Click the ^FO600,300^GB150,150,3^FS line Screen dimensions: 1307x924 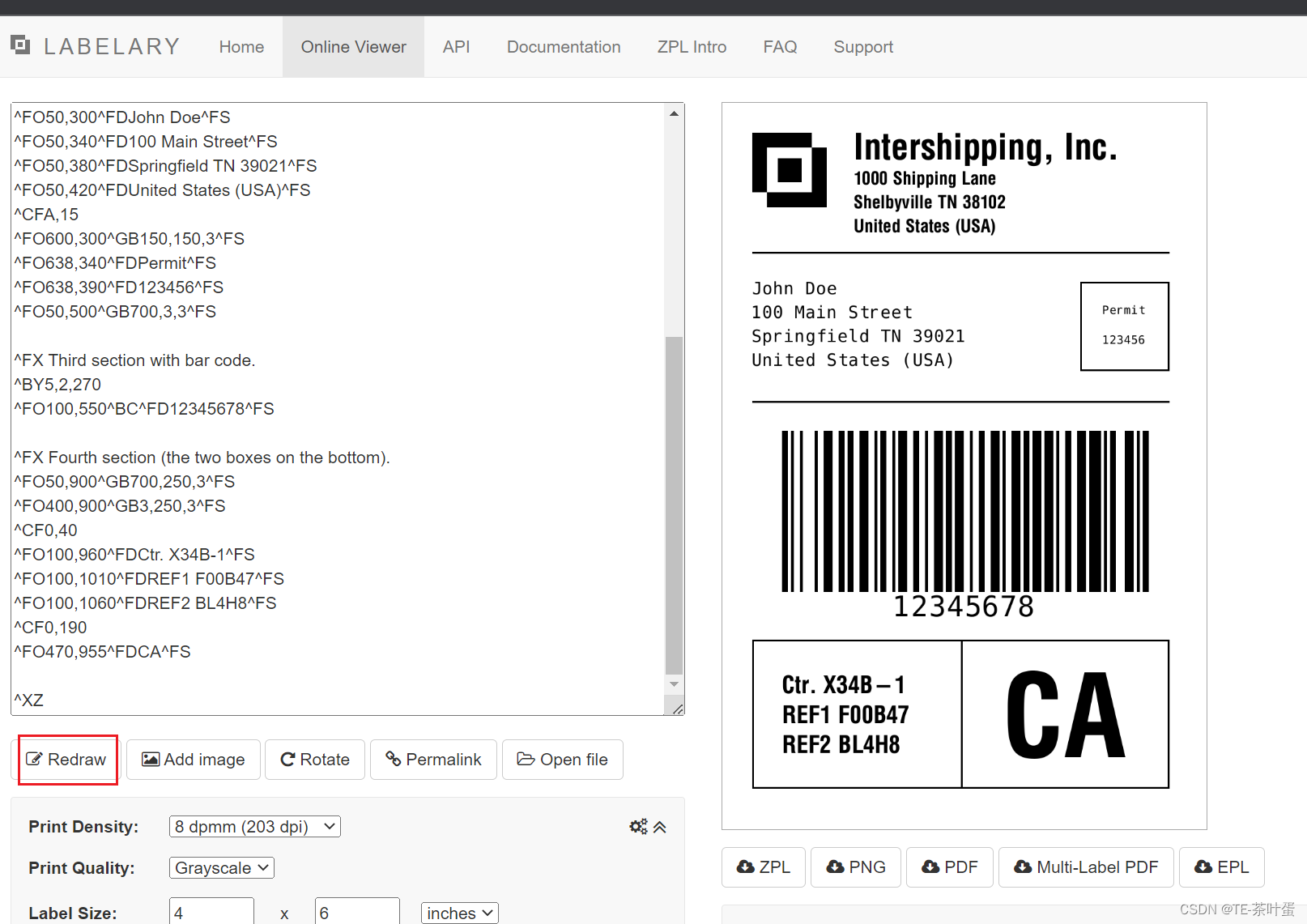click(130, 239)
